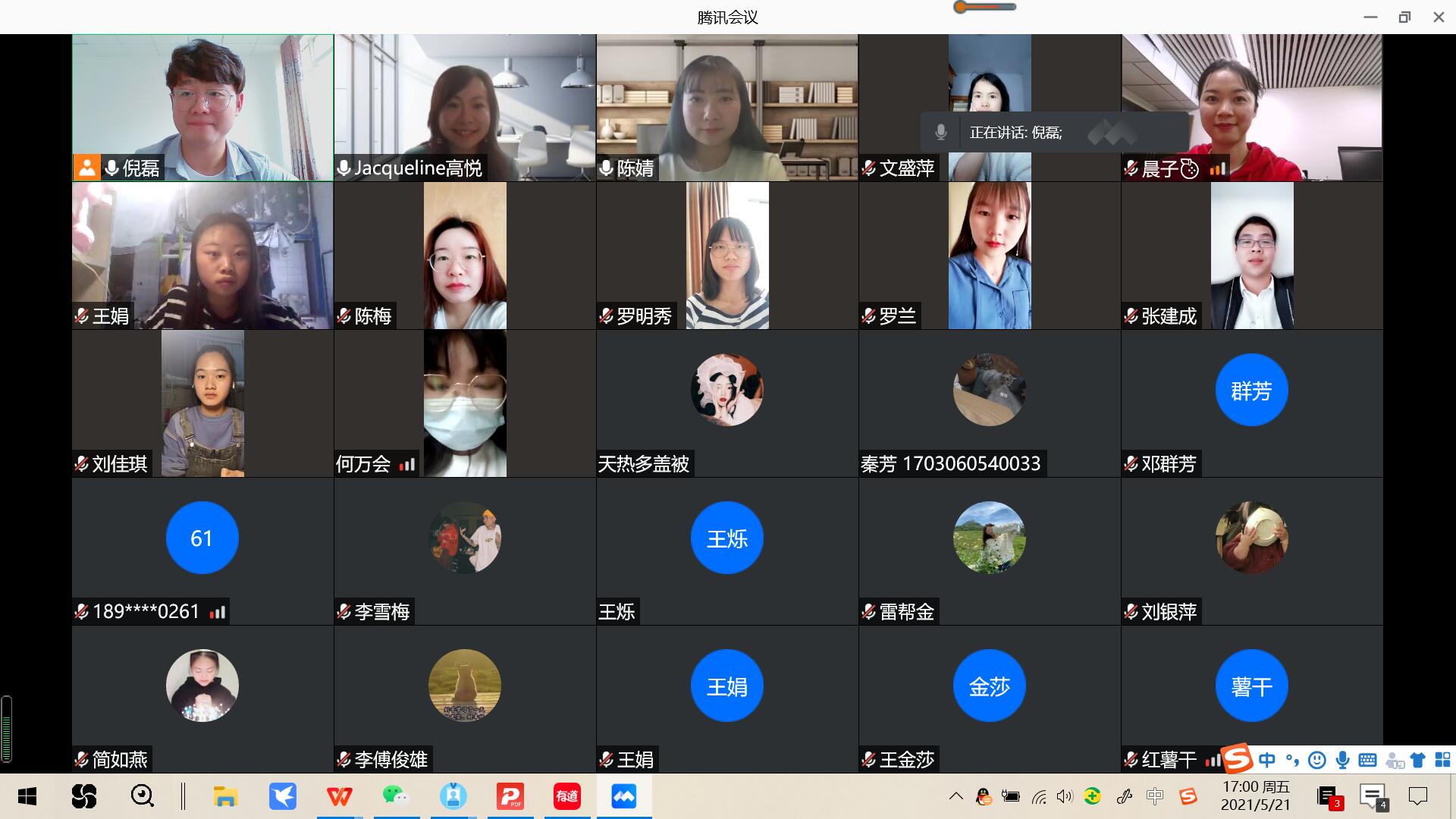
Task: Open the Sogou soft keyboard icon
Action: point(1368,759)
